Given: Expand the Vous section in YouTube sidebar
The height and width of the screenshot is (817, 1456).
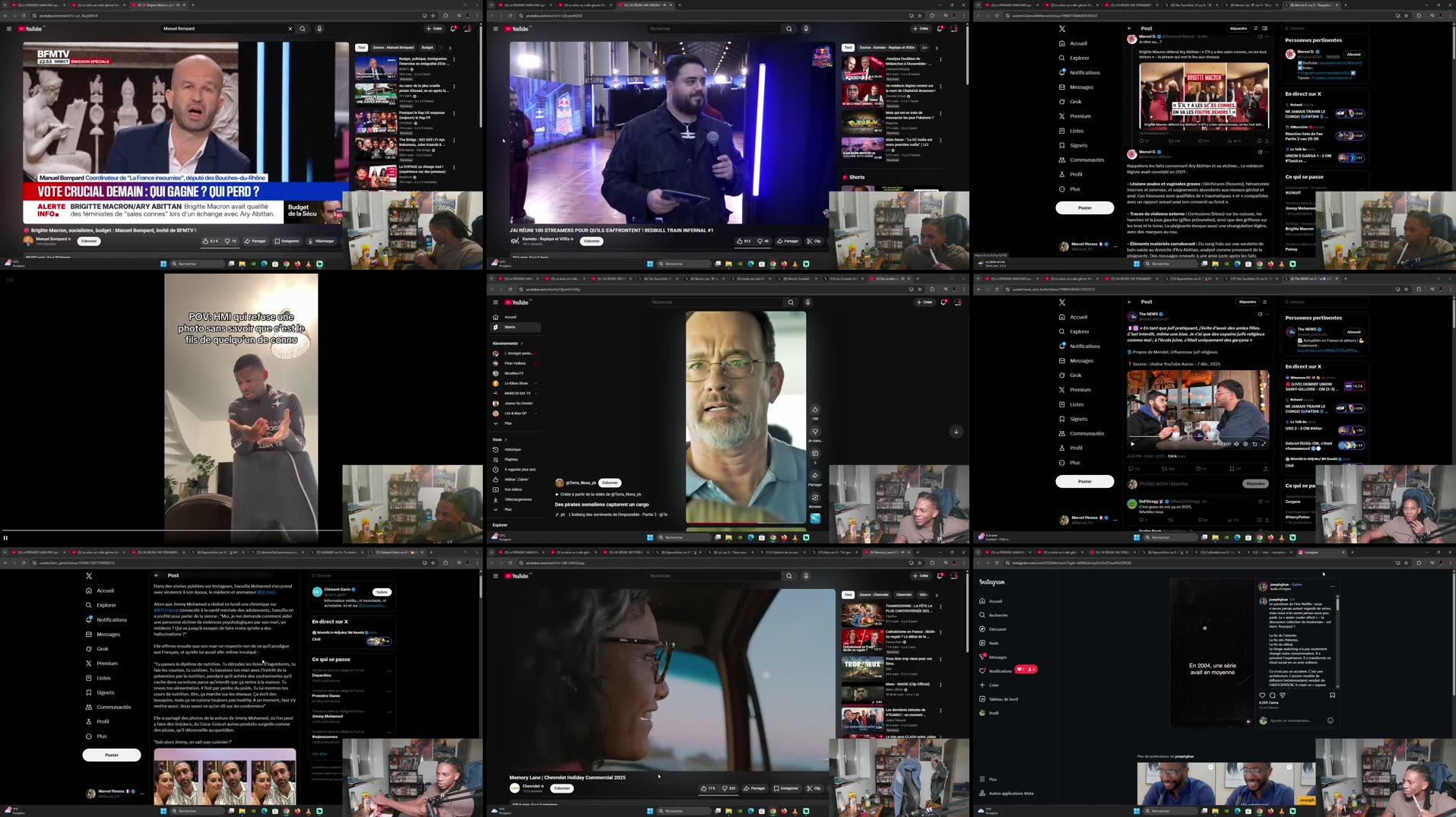Looking at the screenshot, I should point(500,439).
